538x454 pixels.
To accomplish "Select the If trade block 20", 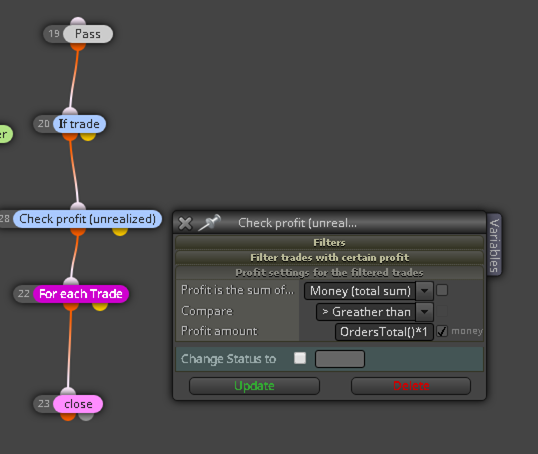I will [79, 124].
